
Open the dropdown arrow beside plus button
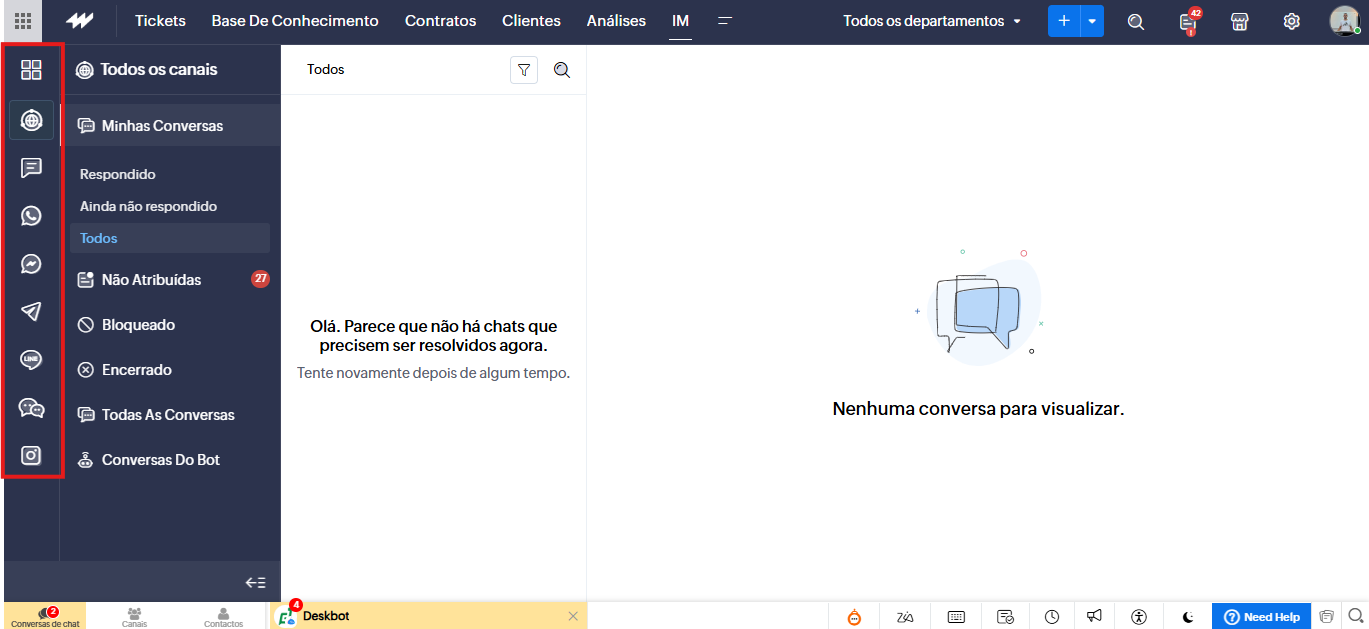[1092, 21]
